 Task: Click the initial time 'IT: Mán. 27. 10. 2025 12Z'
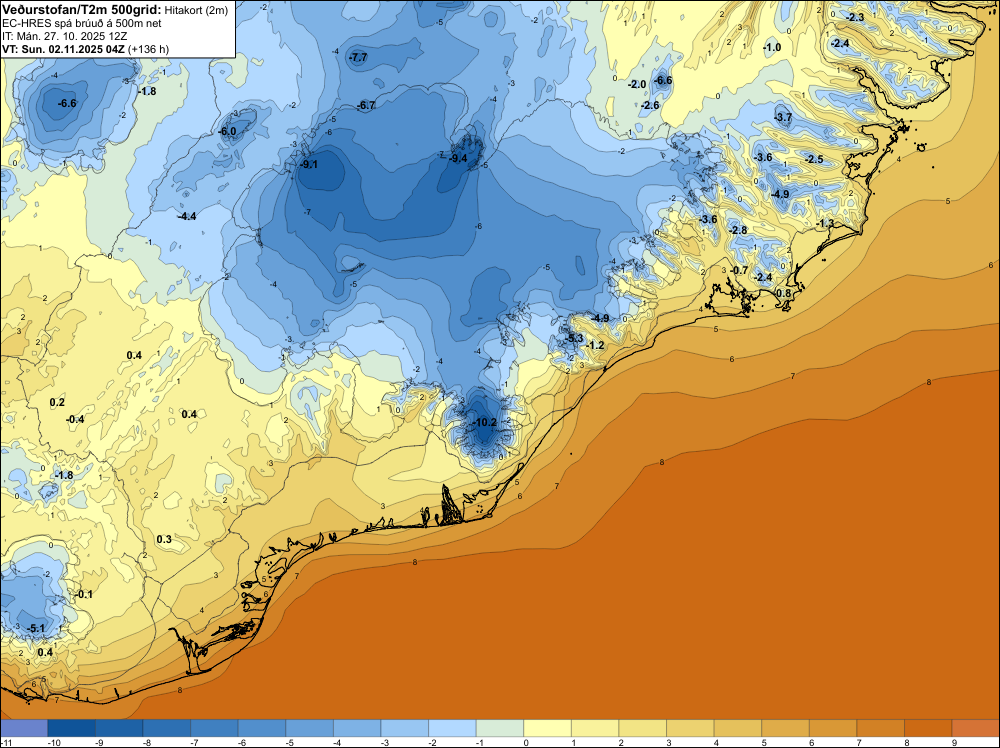(64, 36)
